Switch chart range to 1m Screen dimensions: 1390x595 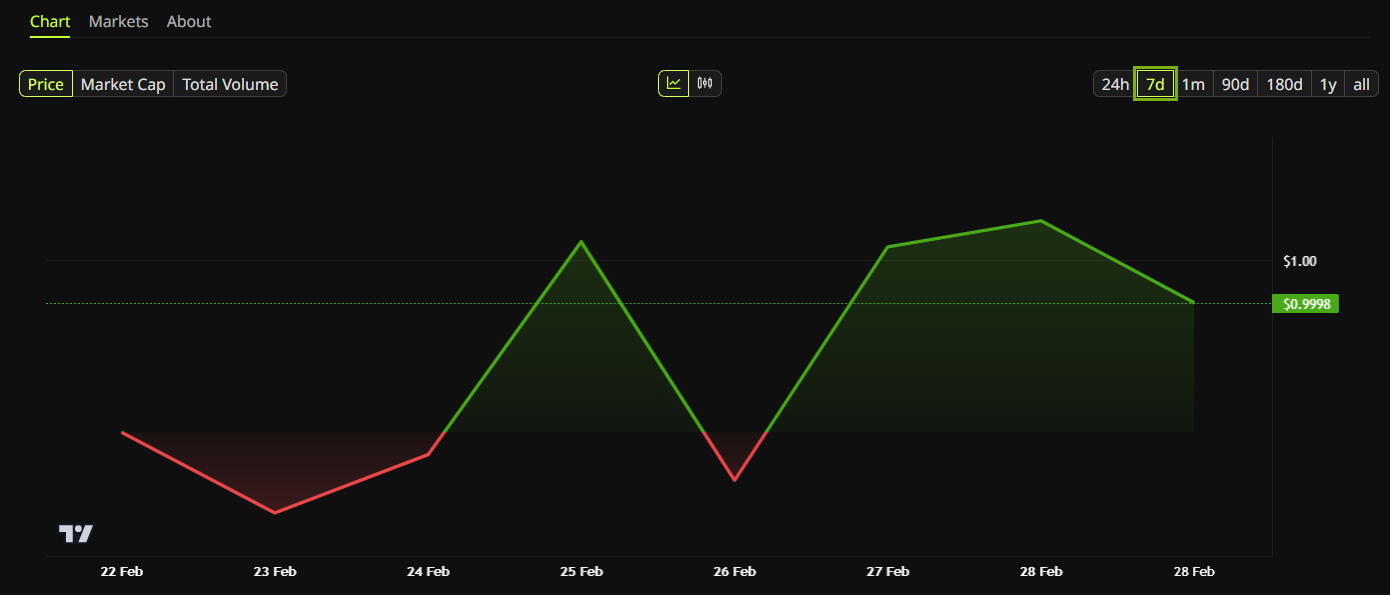tap(1194, 84)
